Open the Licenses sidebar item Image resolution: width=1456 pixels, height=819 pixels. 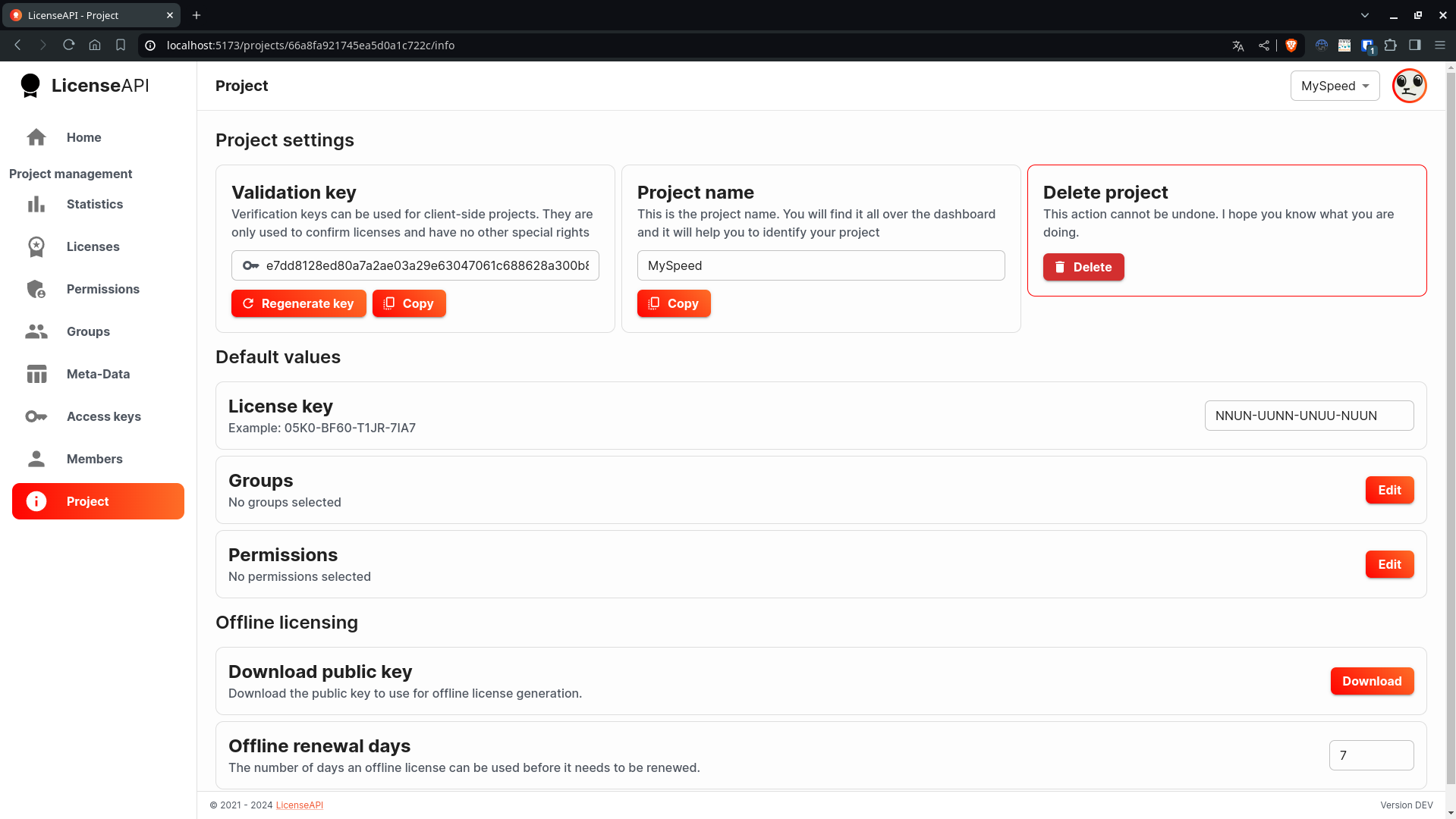click(x=98, y=246)
